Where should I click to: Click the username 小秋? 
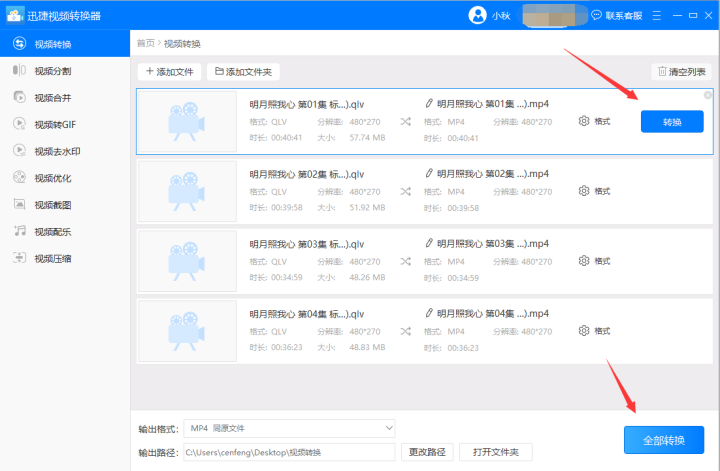pos(501,16)
